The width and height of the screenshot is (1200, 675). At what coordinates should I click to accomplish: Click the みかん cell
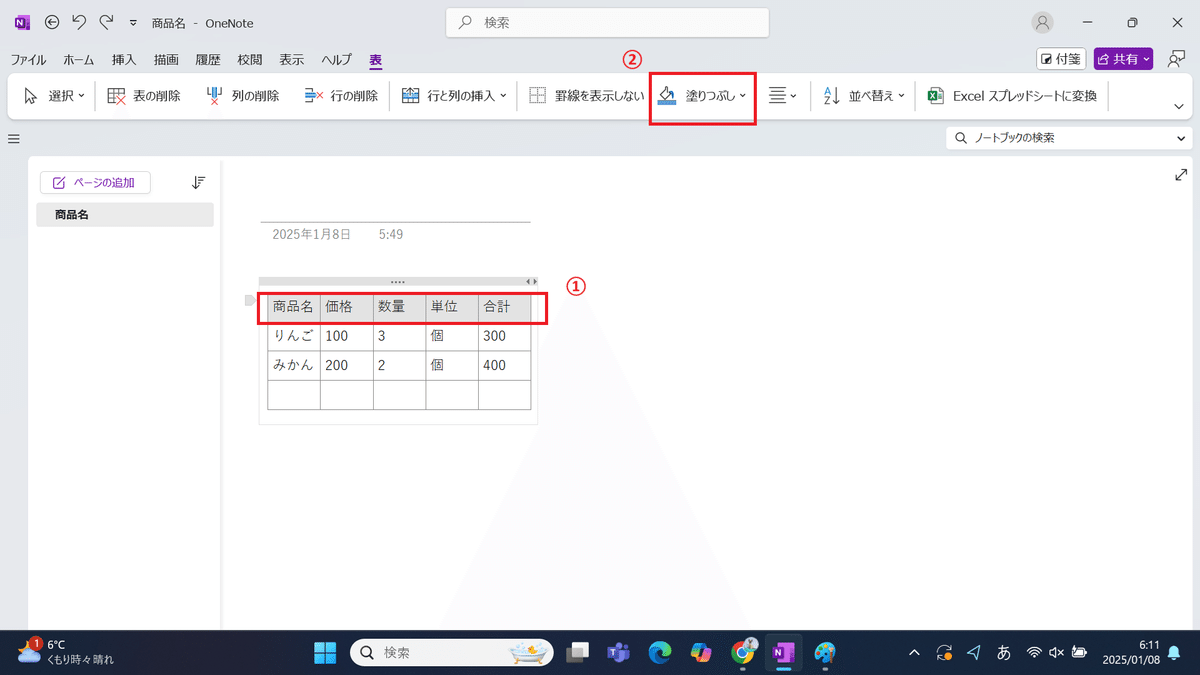(294, 365)
